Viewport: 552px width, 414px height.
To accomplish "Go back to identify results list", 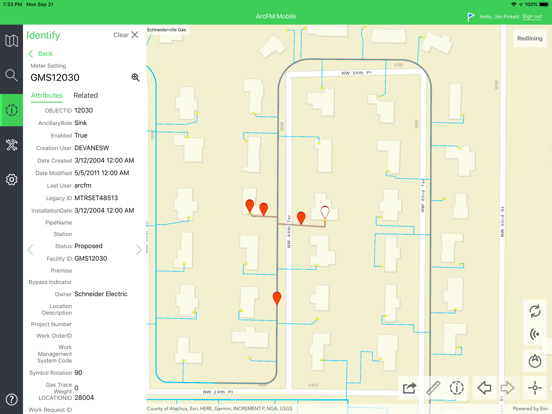I will 40,54.
